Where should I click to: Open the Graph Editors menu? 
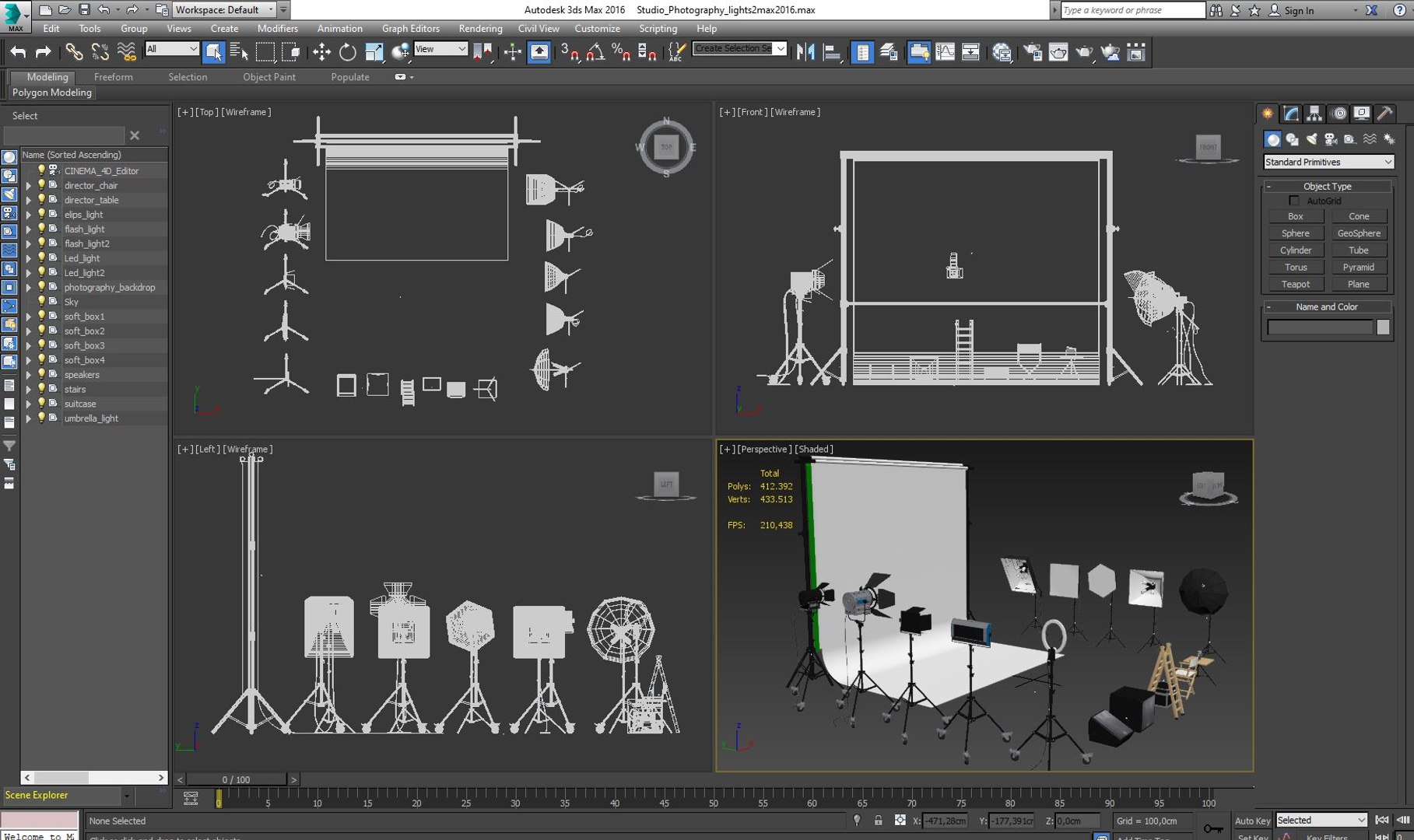click(x=410, y=28)
